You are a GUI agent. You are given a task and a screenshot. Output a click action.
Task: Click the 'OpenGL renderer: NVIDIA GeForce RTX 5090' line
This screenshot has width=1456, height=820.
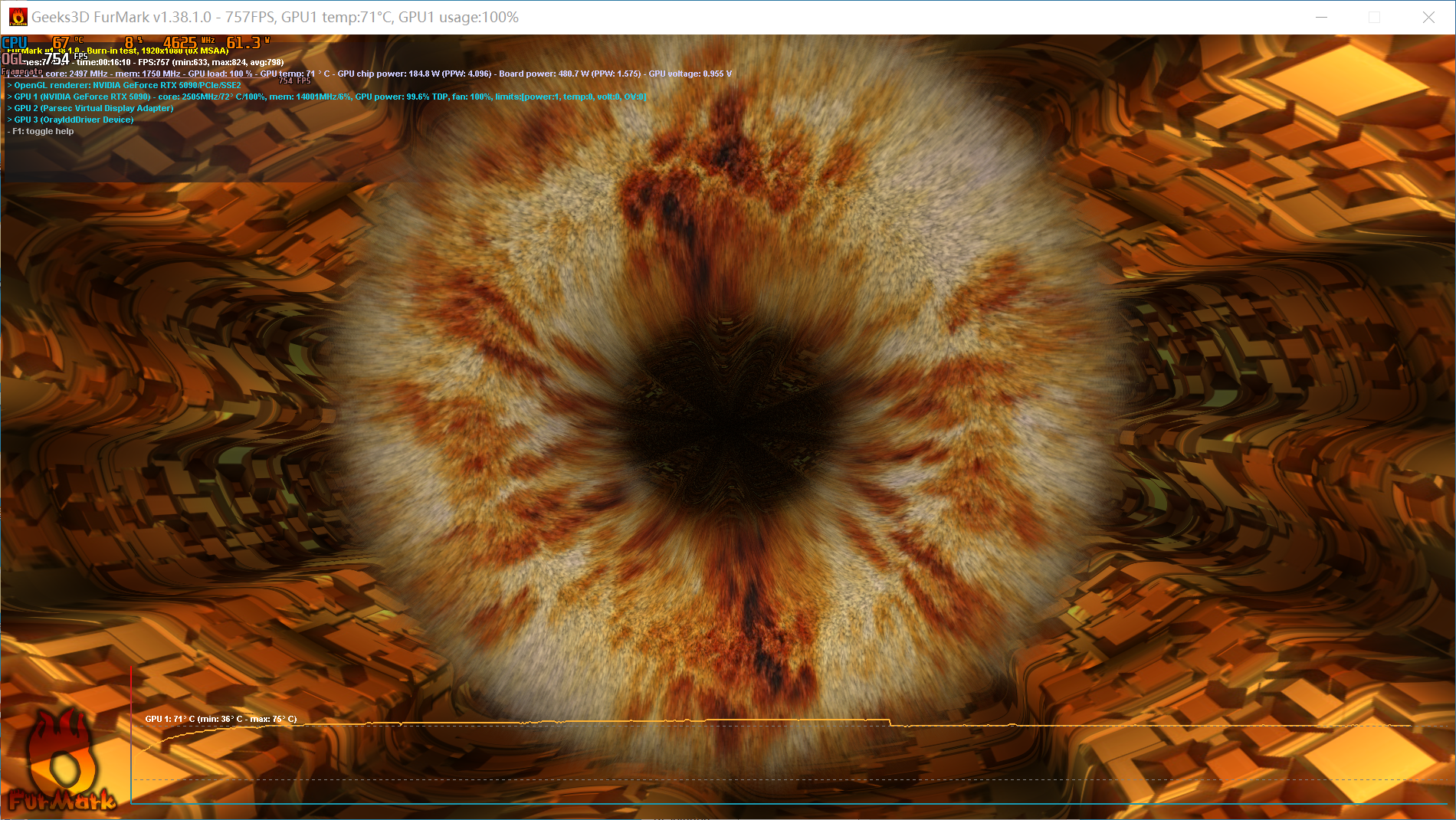click(x=124, y=85)
